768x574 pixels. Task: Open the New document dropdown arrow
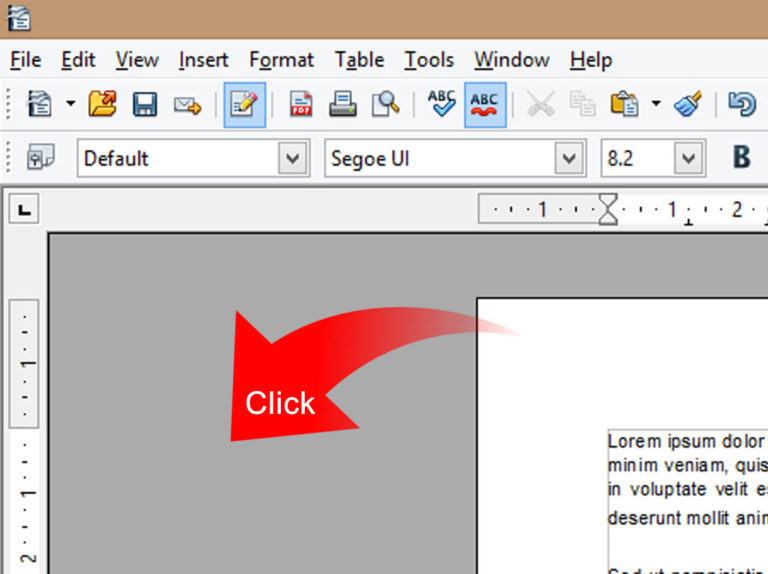pos(71,103)
